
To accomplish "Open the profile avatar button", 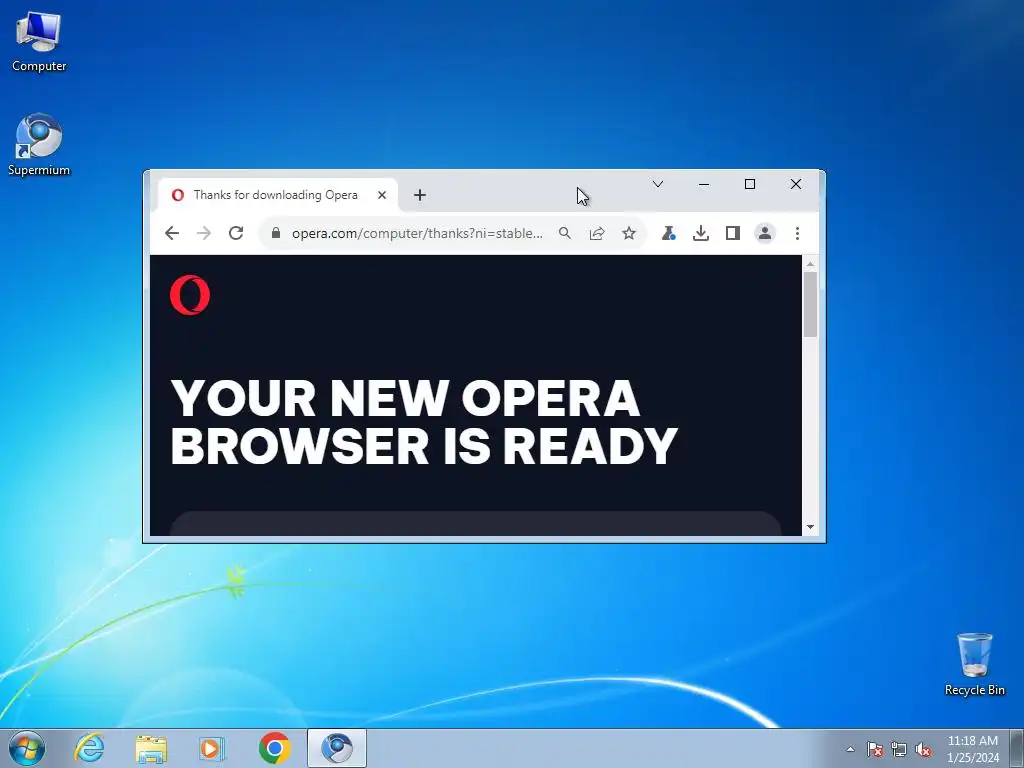I will click(x=765, y=233).
